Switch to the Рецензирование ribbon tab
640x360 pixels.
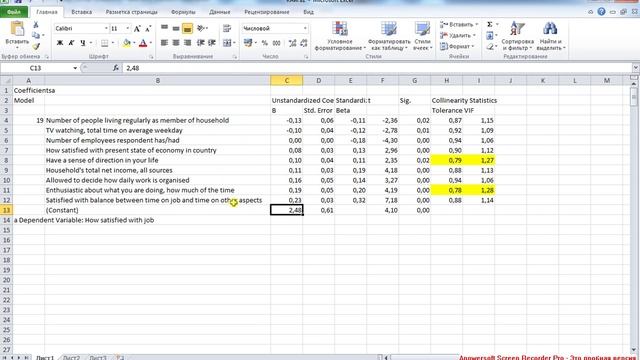[x=267, y=12]
